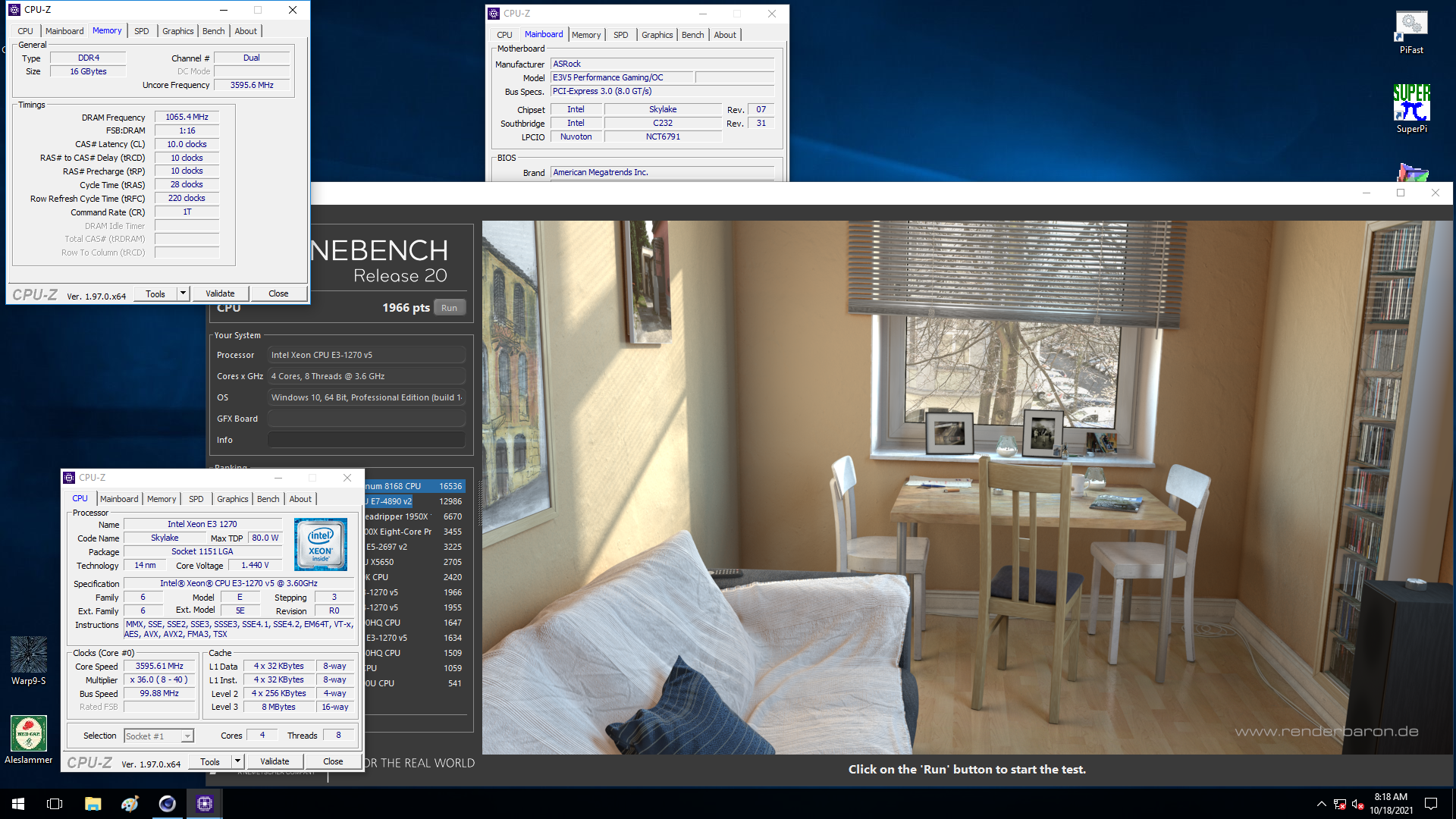Click the GFX Board field in Cinebench
This screenshot has height=819, width=1456.
(x=366, y=419)
